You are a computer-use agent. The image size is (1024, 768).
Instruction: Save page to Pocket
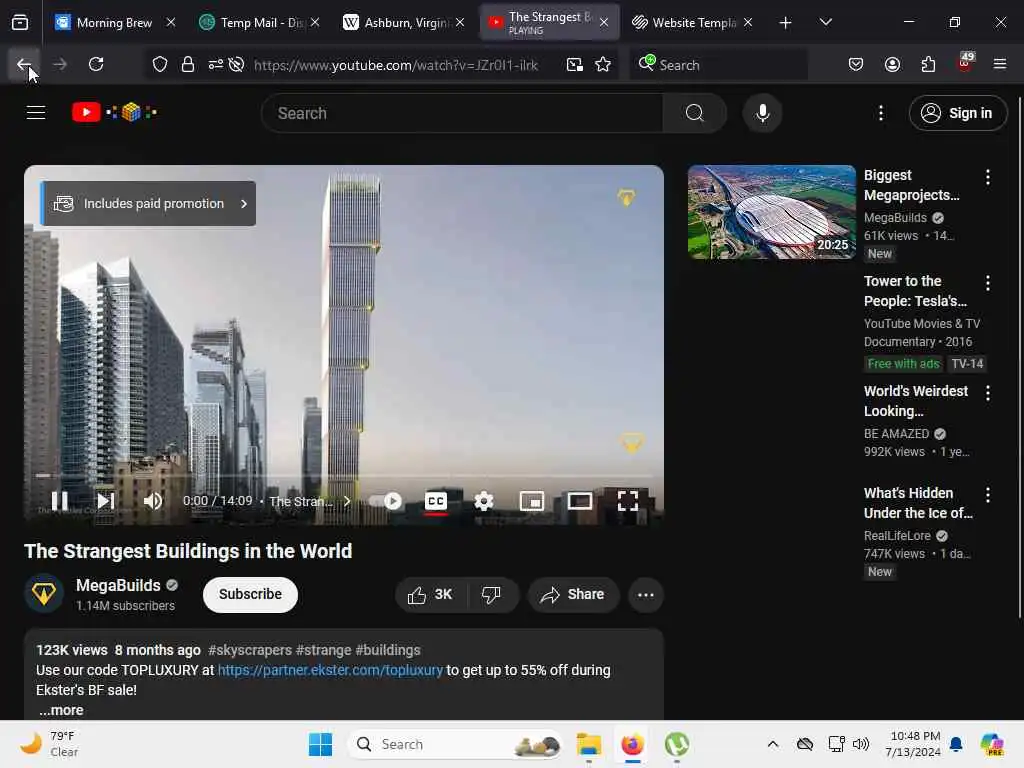point(856,64)
